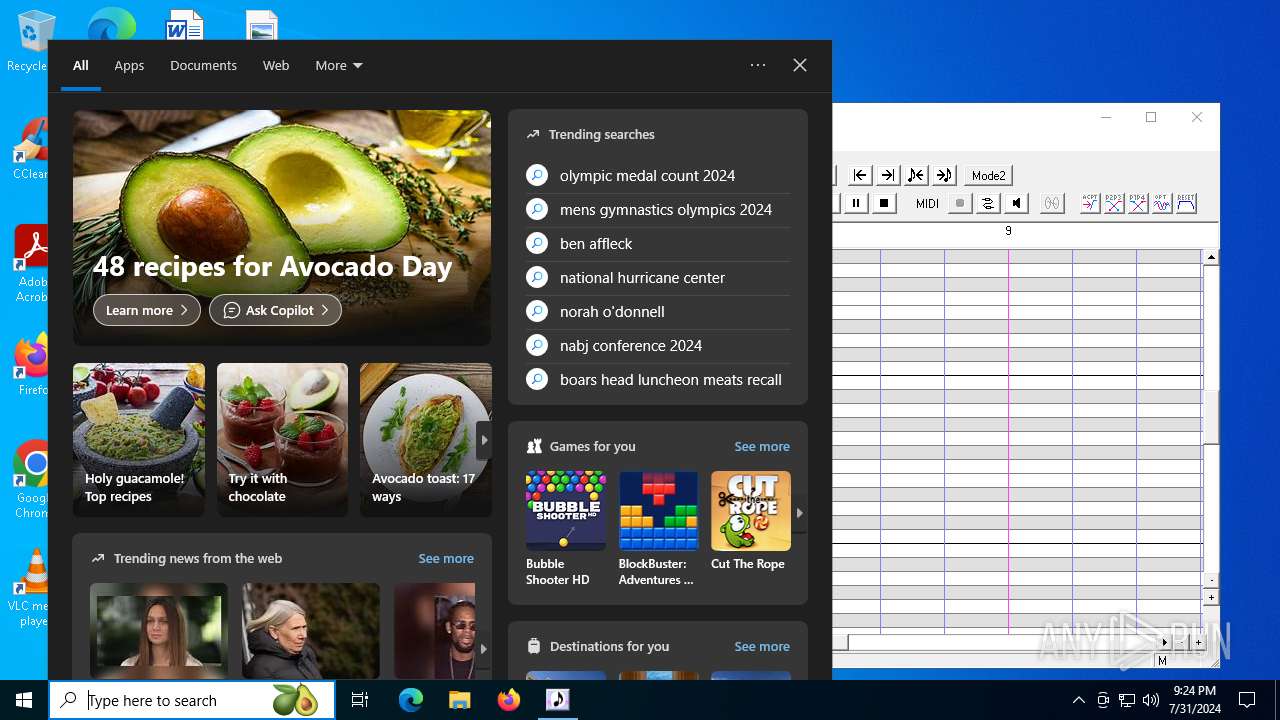This screenshot has height=720, width=1280.
Task: Click the music app taskbar icon
Action: pyautogui.click(x=557, y=700)
